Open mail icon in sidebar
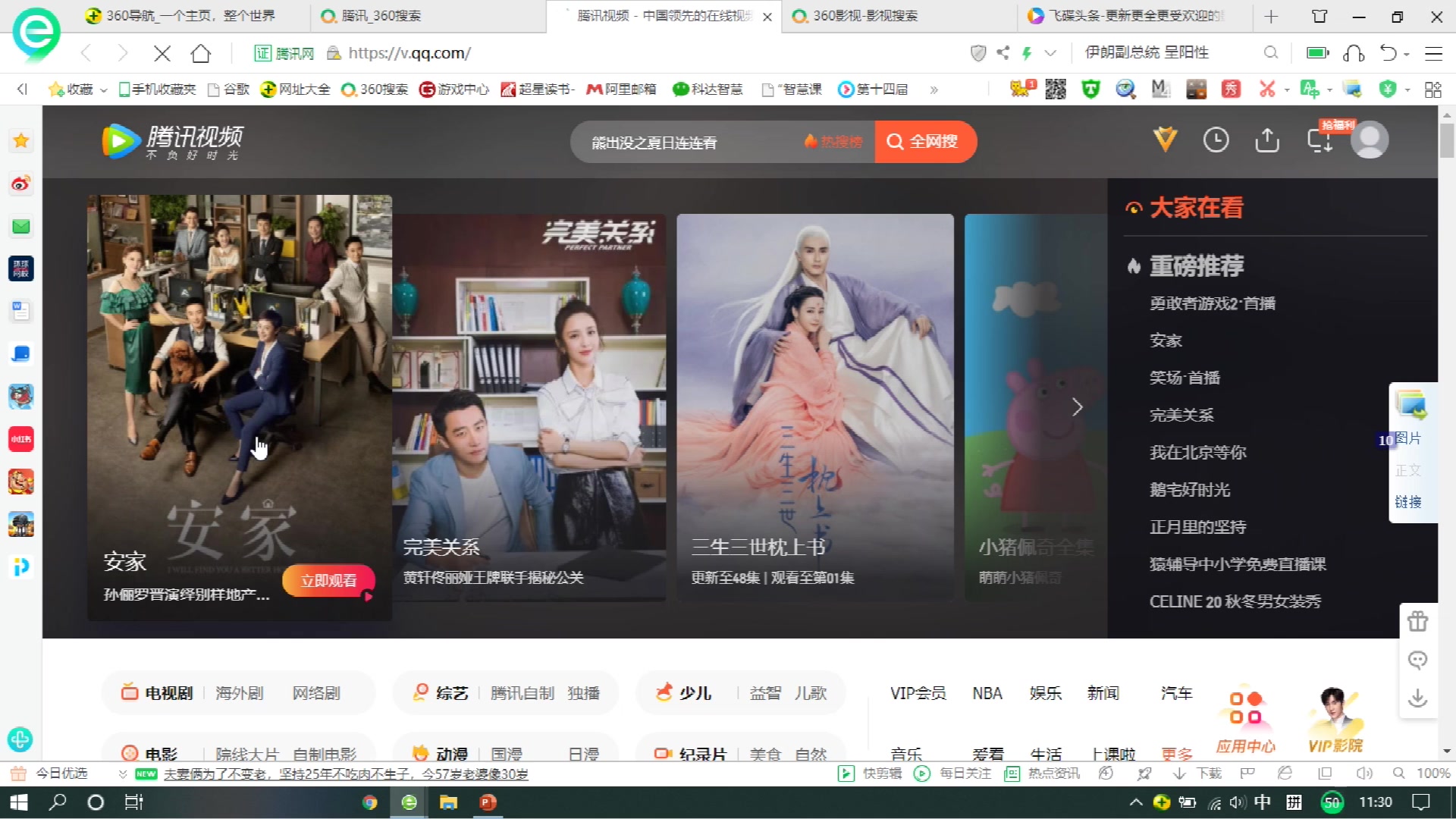 pos(20,226)
